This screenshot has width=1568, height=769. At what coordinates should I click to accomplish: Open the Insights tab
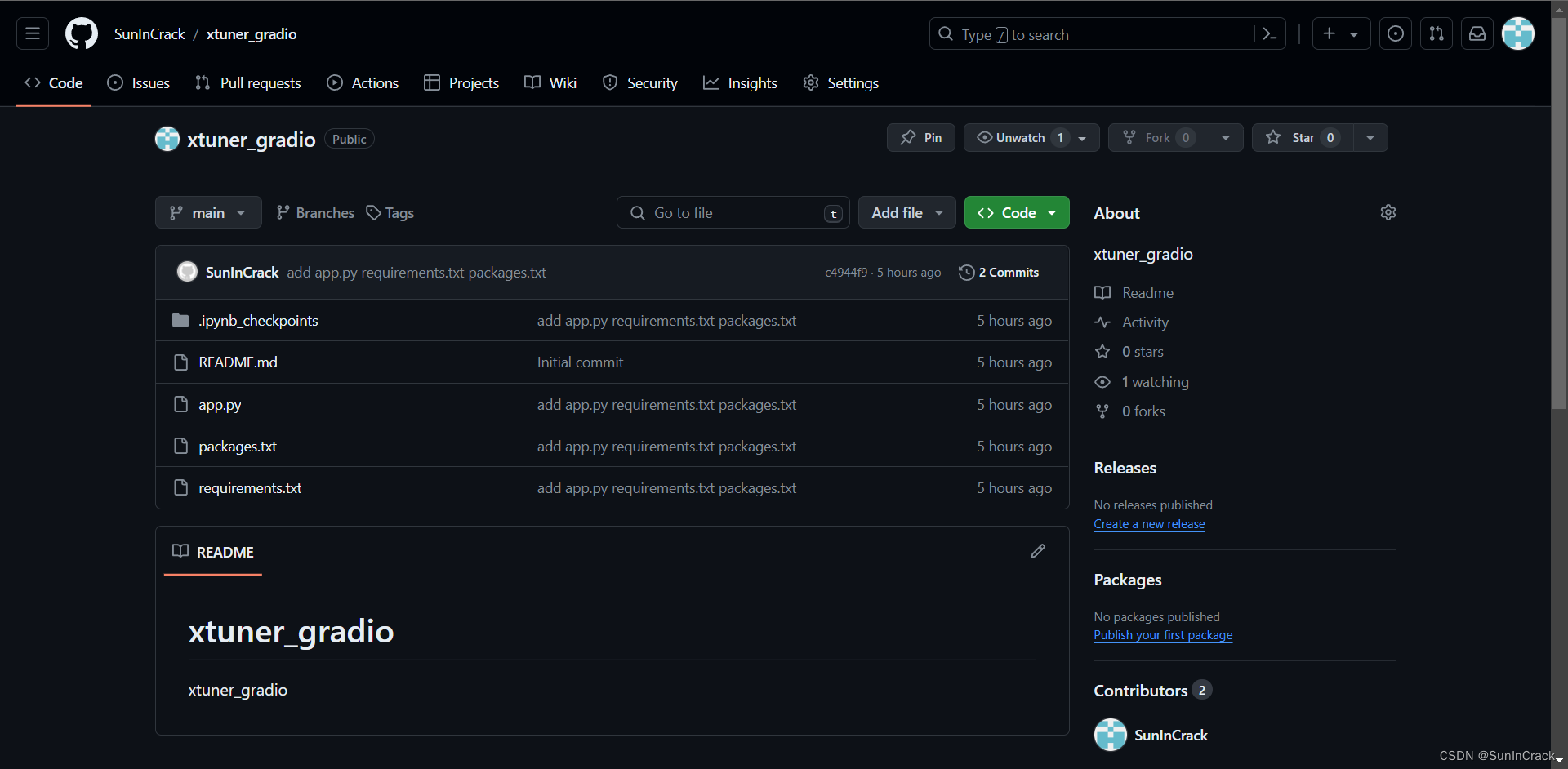[x=740, y=82]
